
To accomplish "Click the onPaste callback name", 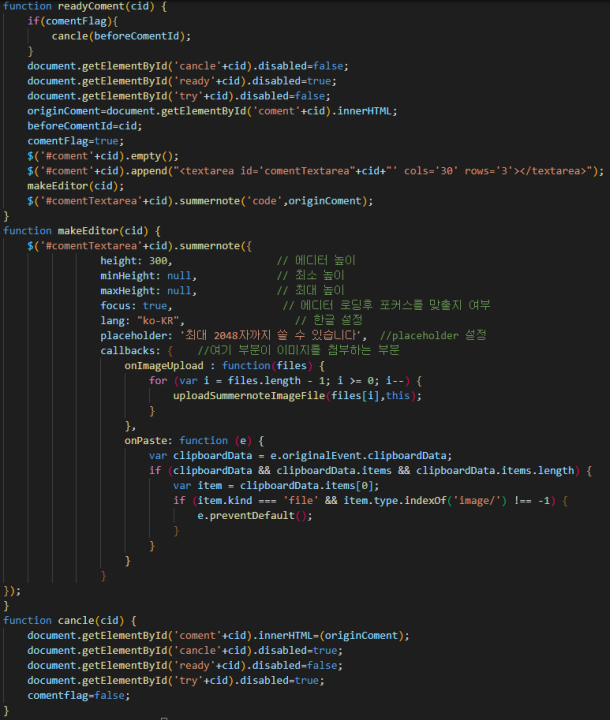I will [145, 441].
